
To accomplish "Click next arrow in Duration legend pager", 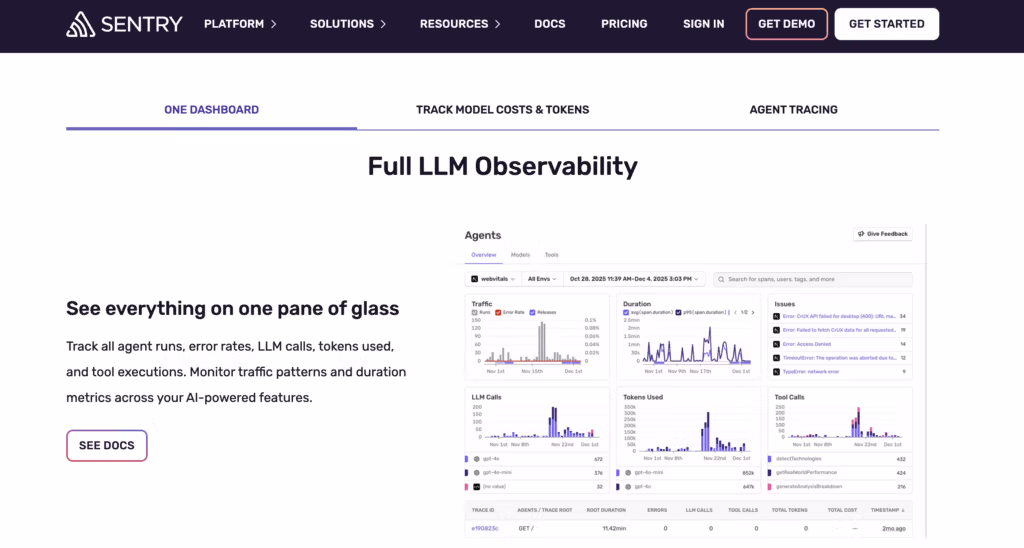I will [753, 312].
